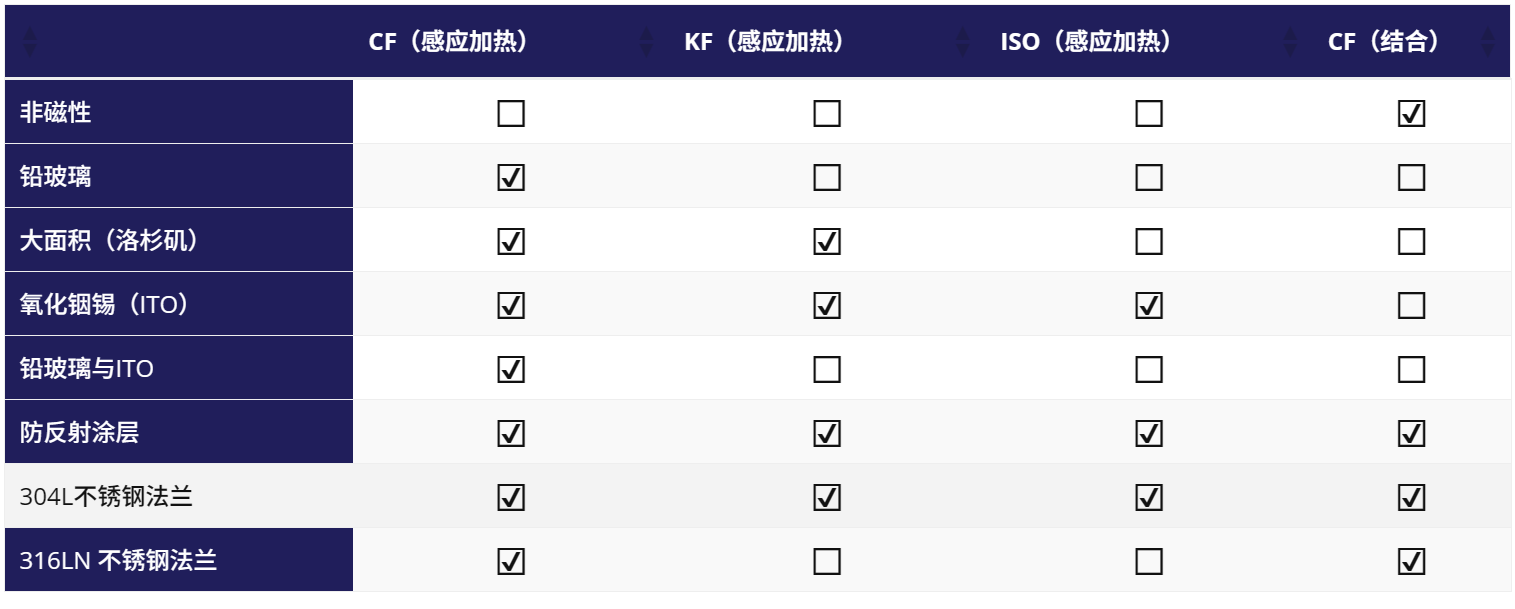This screenshot has width=1515, height=609.
Task: Toggle 非磁性 checkbox under CF（结合）
Action: [x=1411, y=114]
